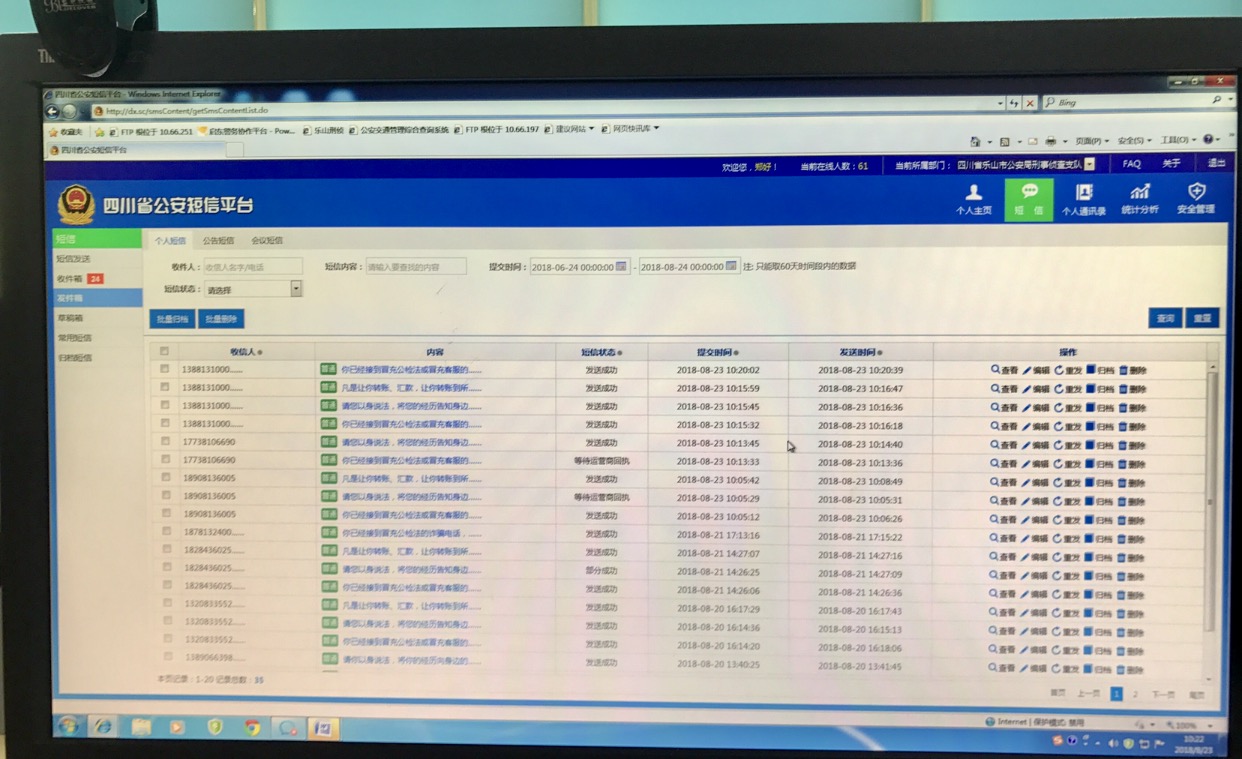Open 个人通讯录 contacts icon
The height and width of the screenshot is (759, 1242).
click(x=1084, y=193)
